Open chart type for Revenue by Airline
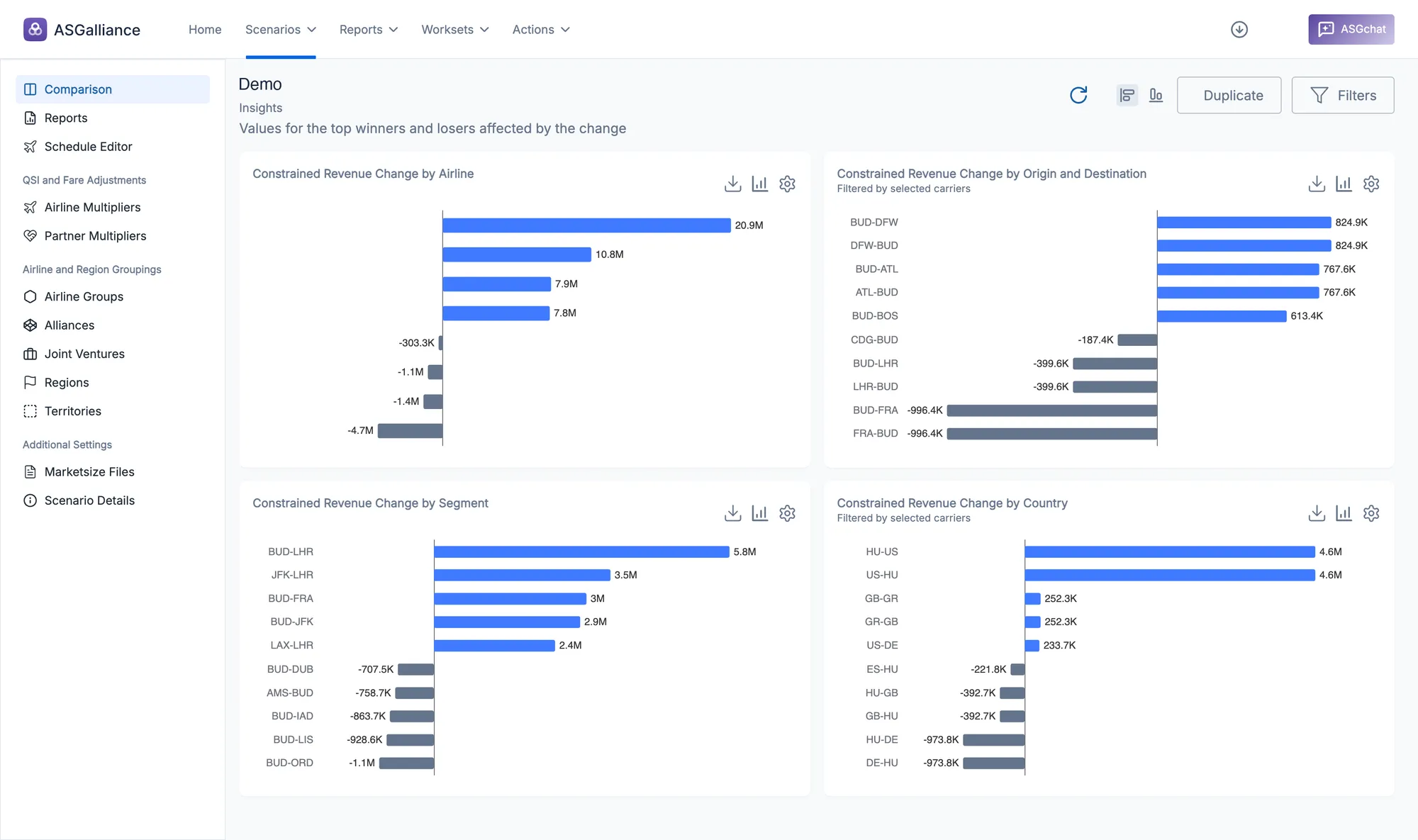Image resolution: width=1418 pixels, height=840 pixels. pos(759,184)
